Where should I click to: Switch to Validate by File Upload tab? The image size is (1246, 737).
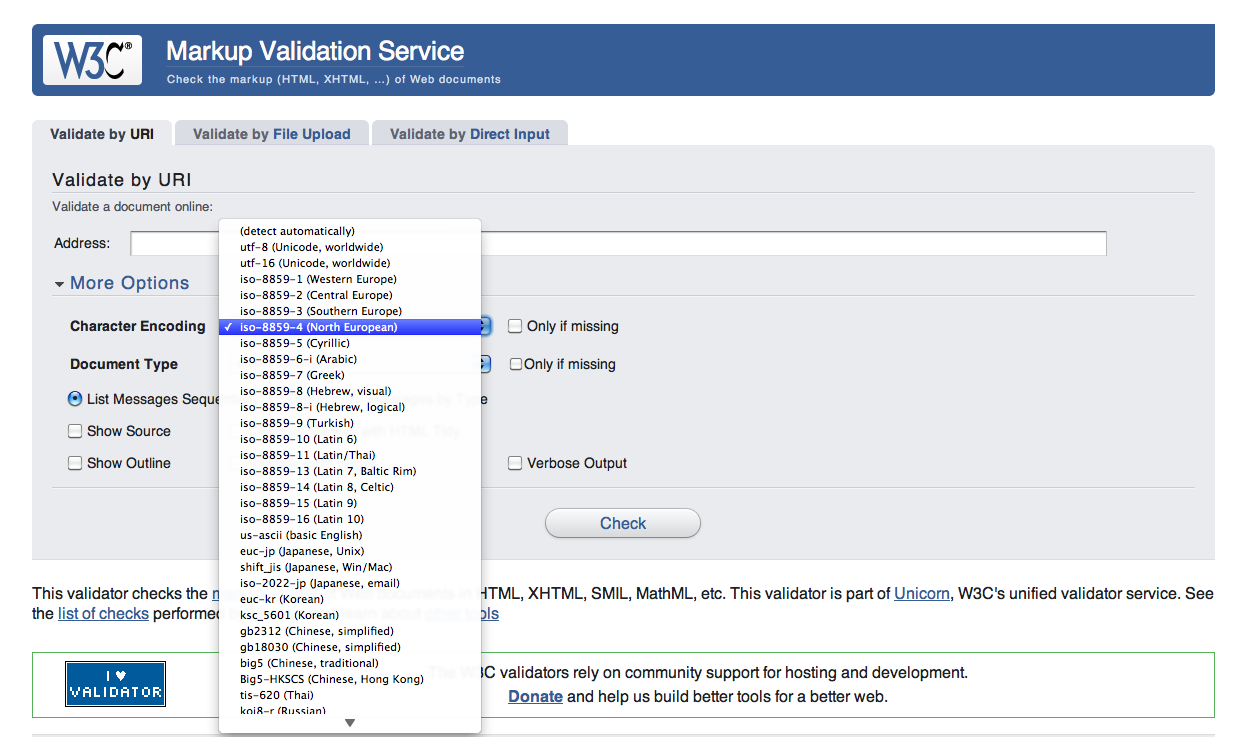271,134
